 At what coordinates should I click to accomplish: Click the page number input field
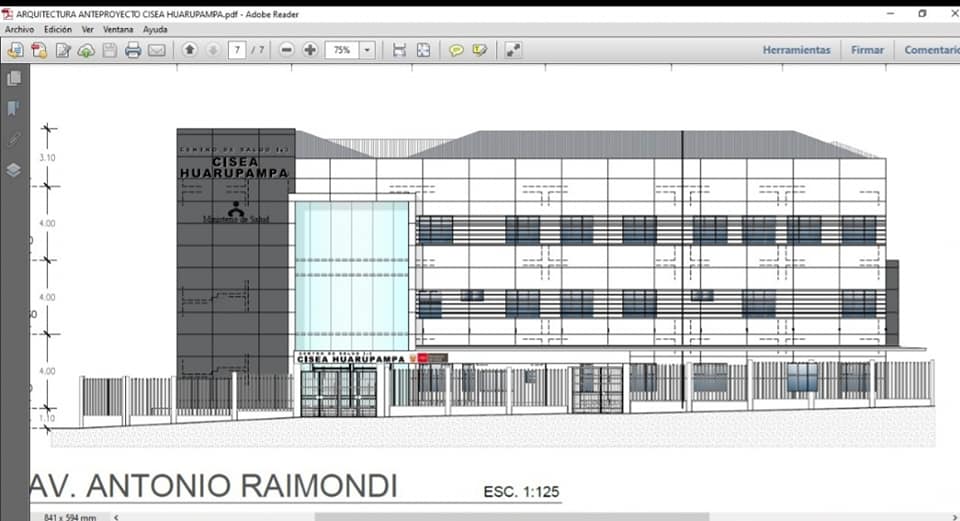[x=237, y=50]
